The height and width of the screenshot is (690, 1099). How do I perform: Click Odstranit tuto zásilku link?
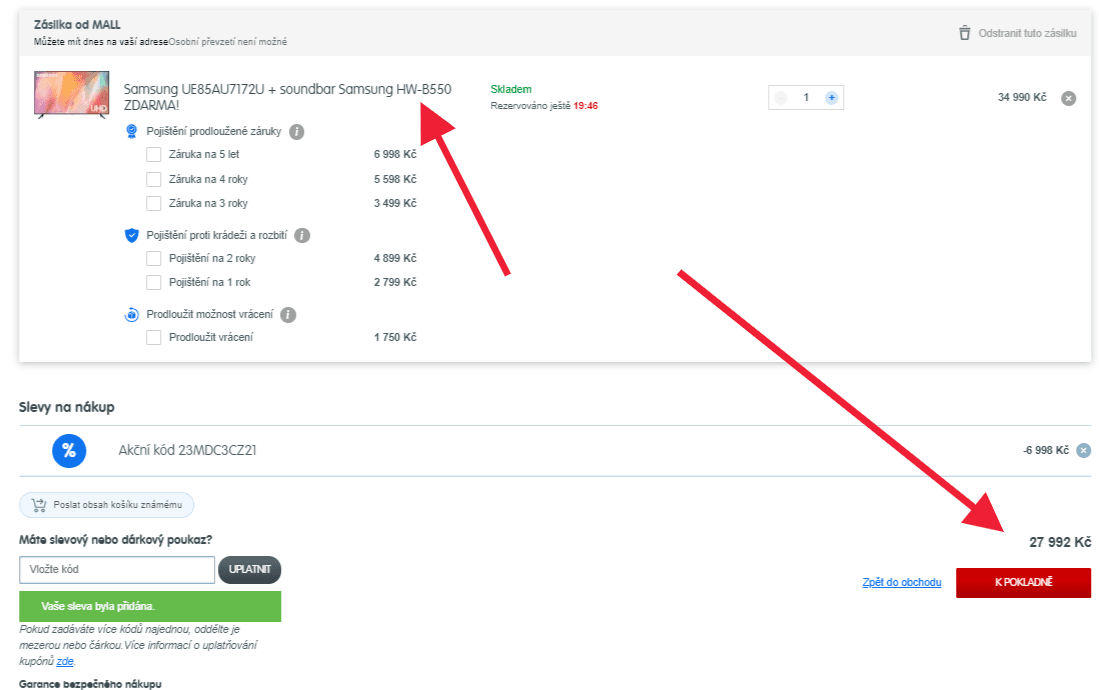(x=1028, y=33)
